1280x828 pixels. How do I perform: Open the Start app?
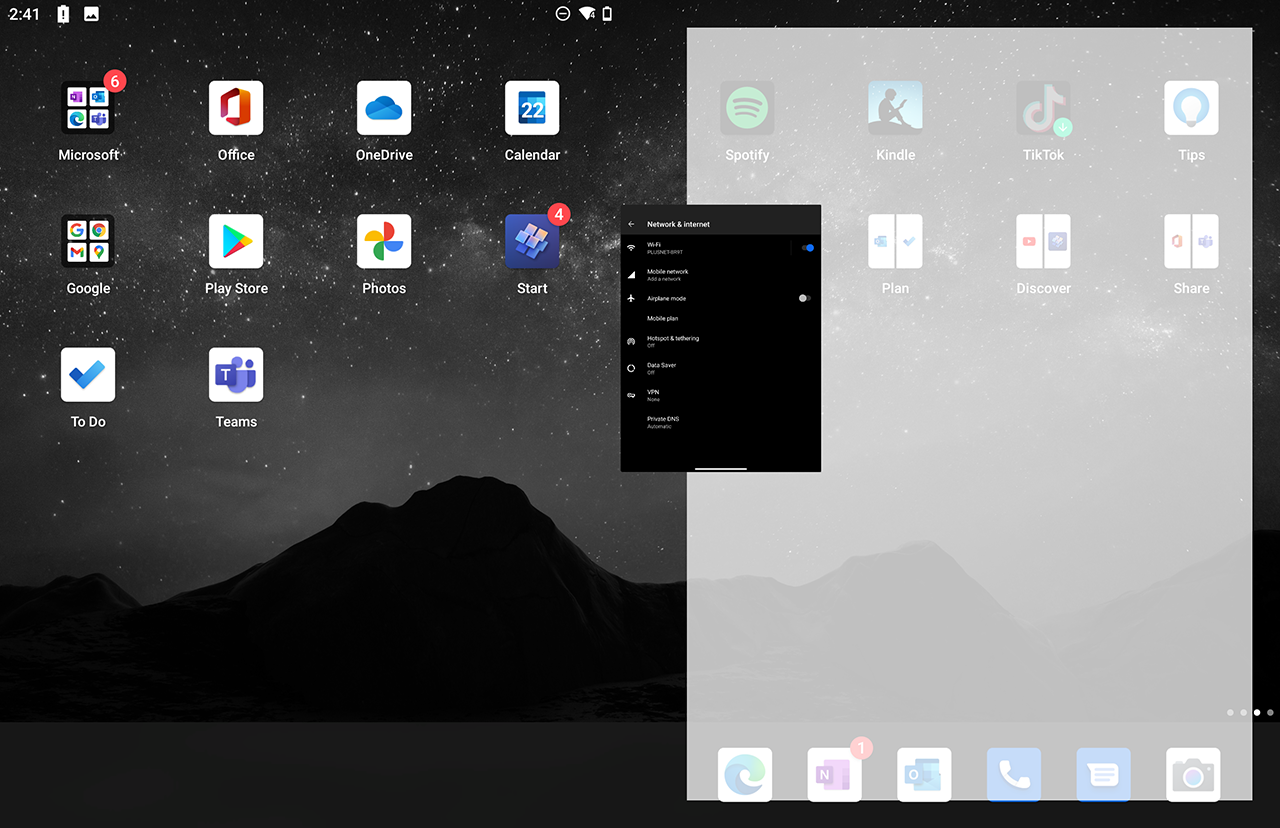[532, 241]
